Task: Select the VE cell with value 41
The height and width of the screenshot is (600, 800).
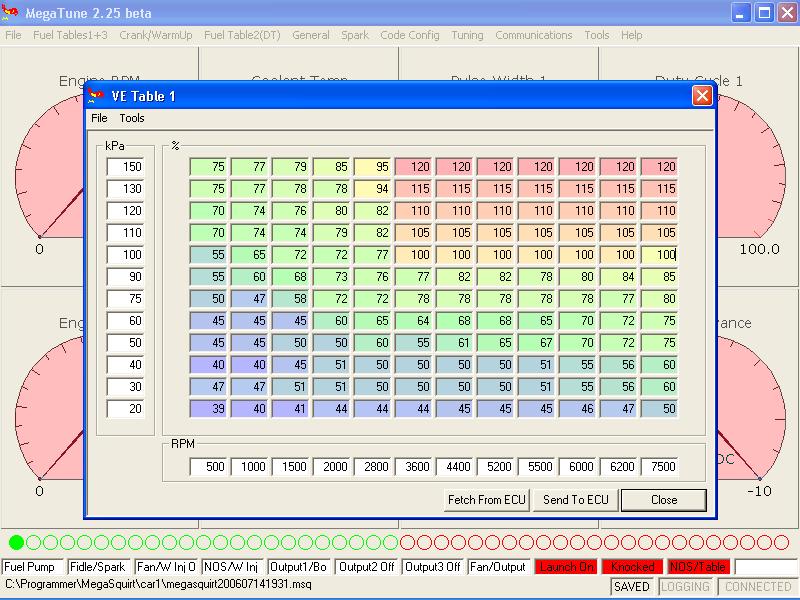Action: pos(290,409)
